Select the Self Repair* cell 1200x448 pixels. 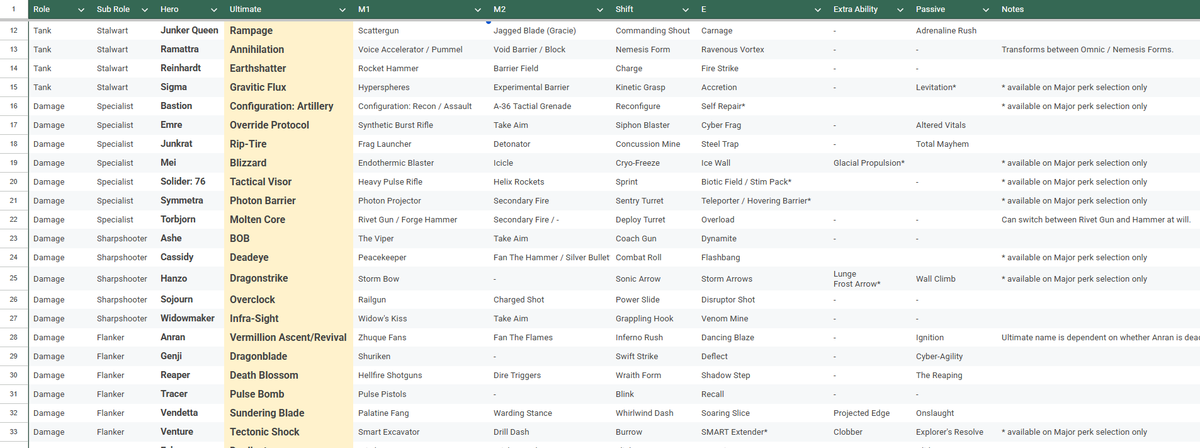763,106
